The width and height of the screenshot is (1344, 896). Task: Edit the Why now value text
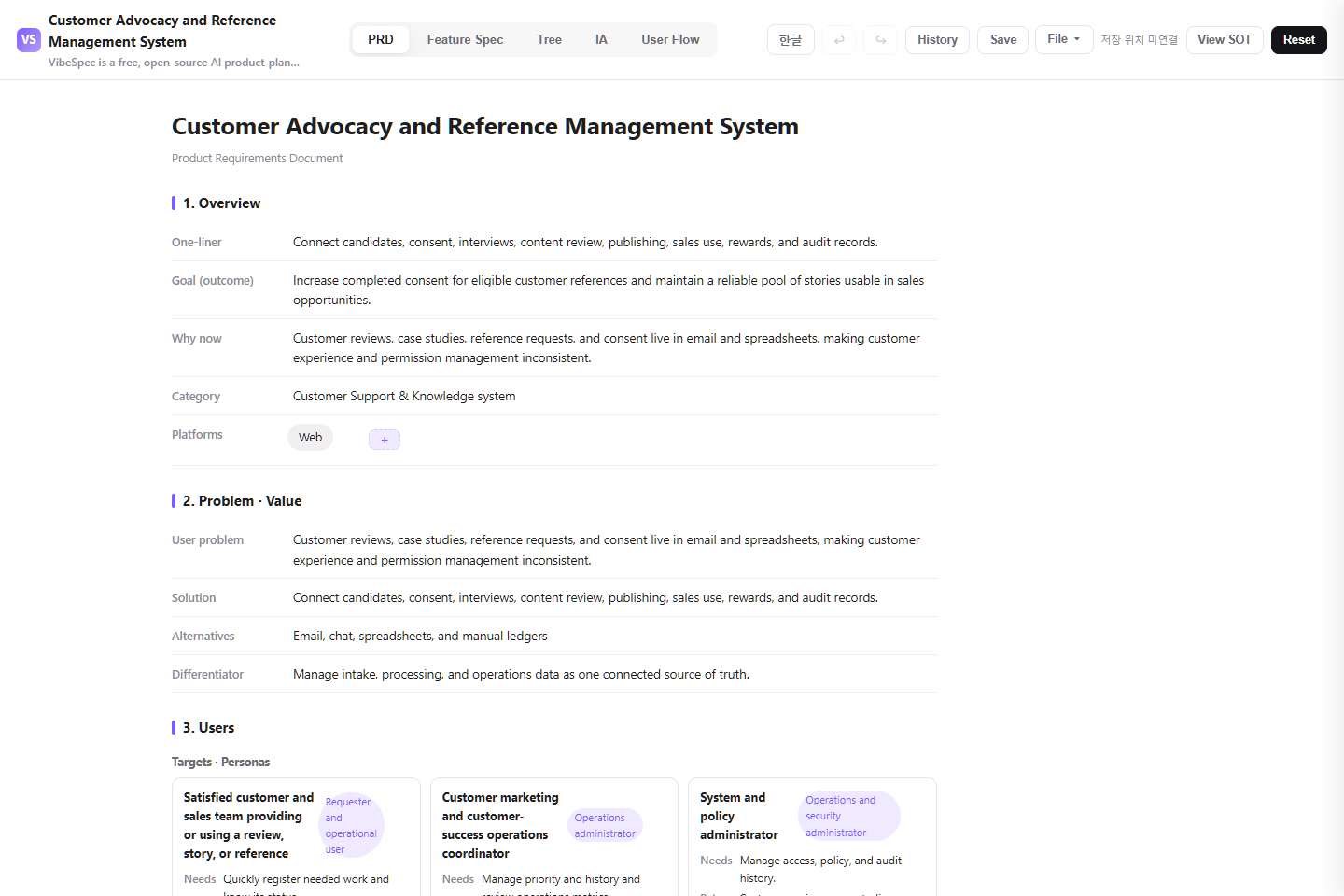pos(607,348)
